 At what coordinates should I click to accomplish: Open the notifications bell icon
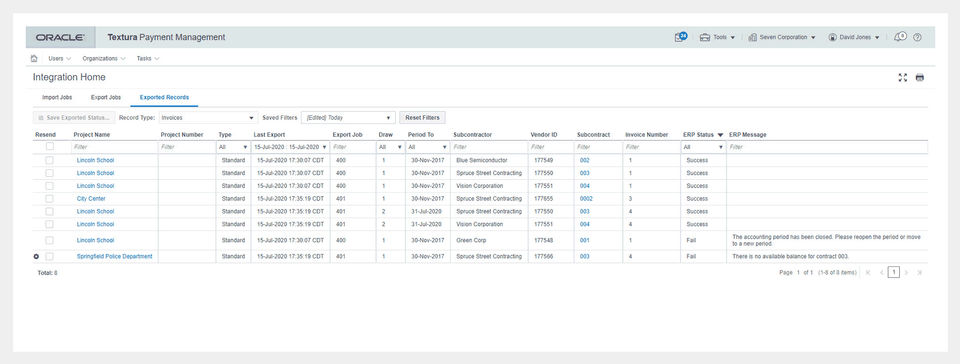click(899, 37)
